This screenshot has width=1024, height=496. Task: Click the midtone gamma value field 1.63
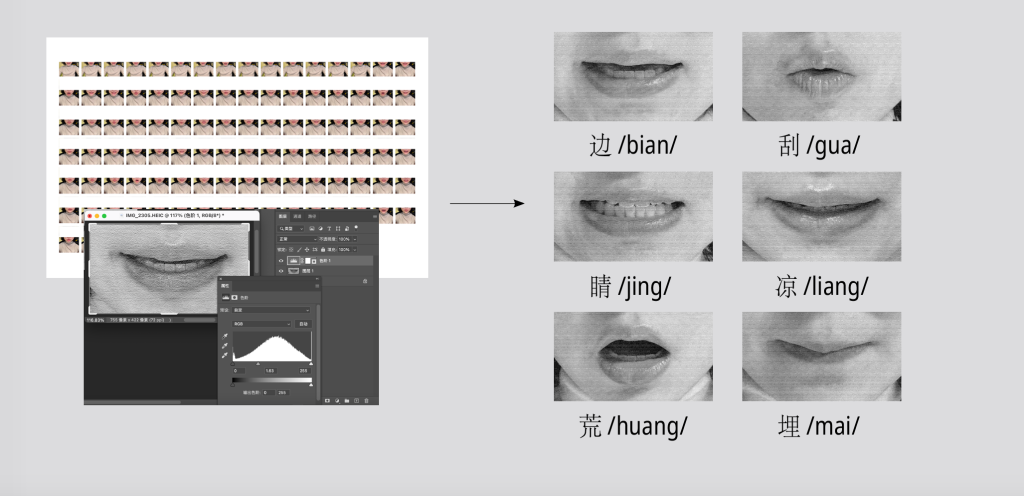click(269, 371)
